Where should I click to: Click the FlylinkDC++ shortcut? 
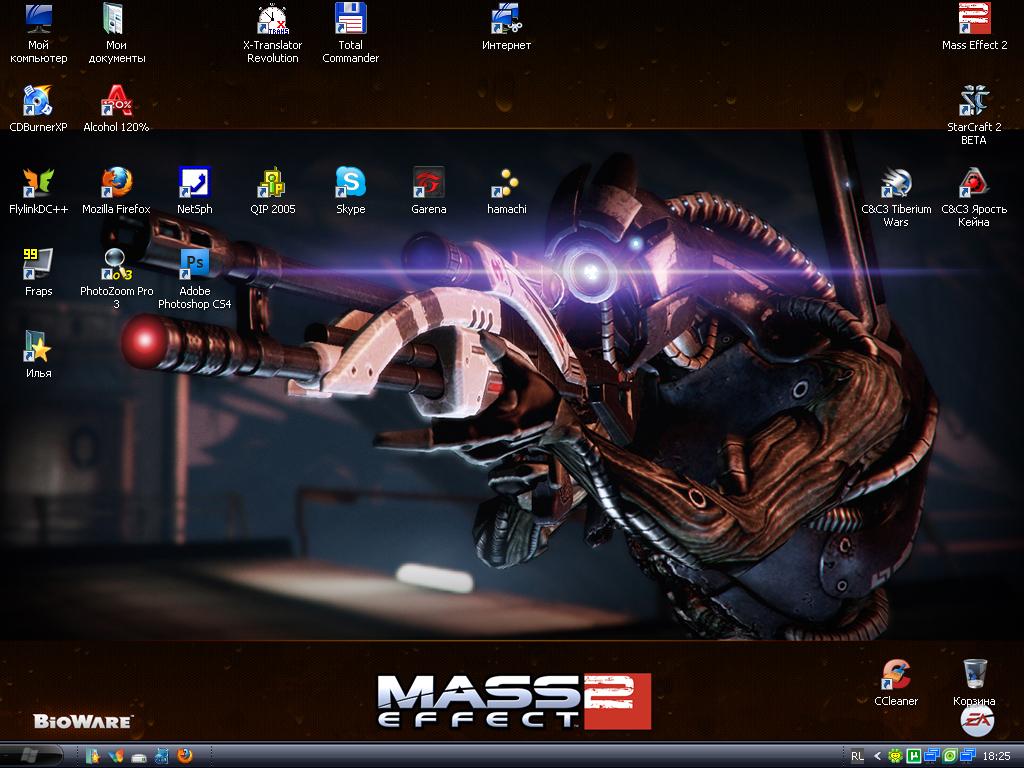point(39,191)
